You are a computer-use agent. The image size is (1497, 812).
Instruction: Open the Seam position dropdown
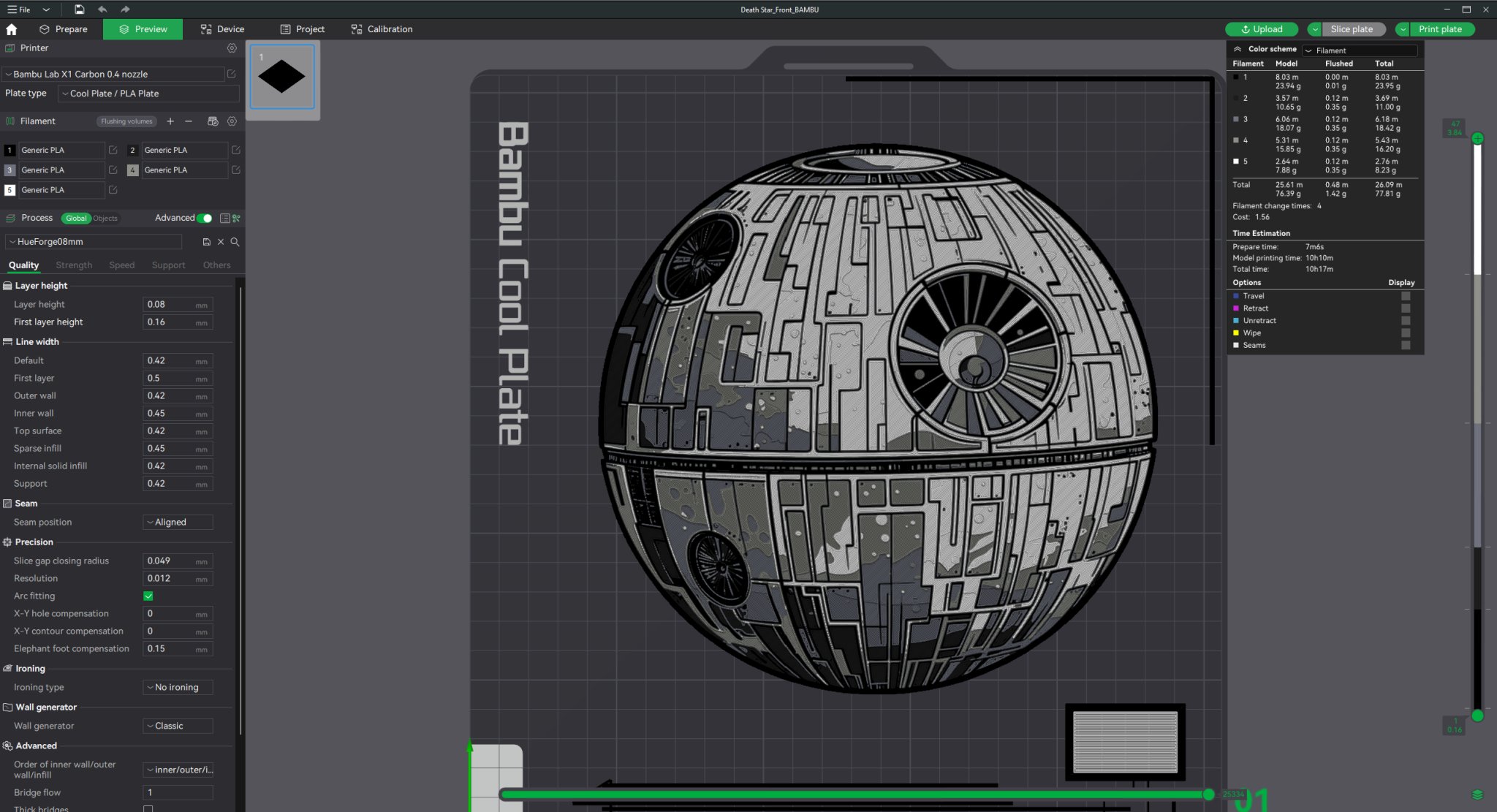178,522
